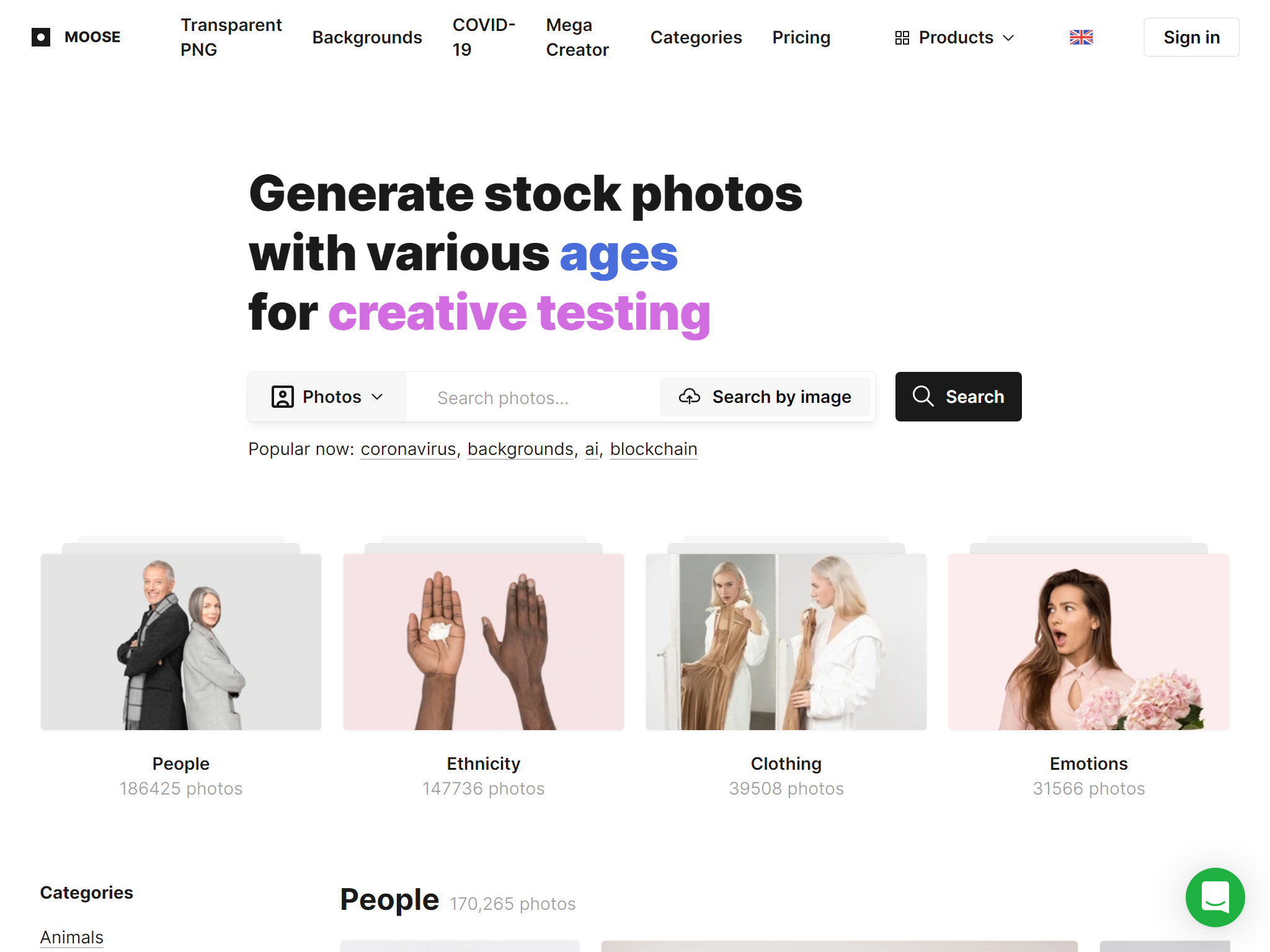
Task: Select Animals in Categories list
Action: [x=72, y=937]
